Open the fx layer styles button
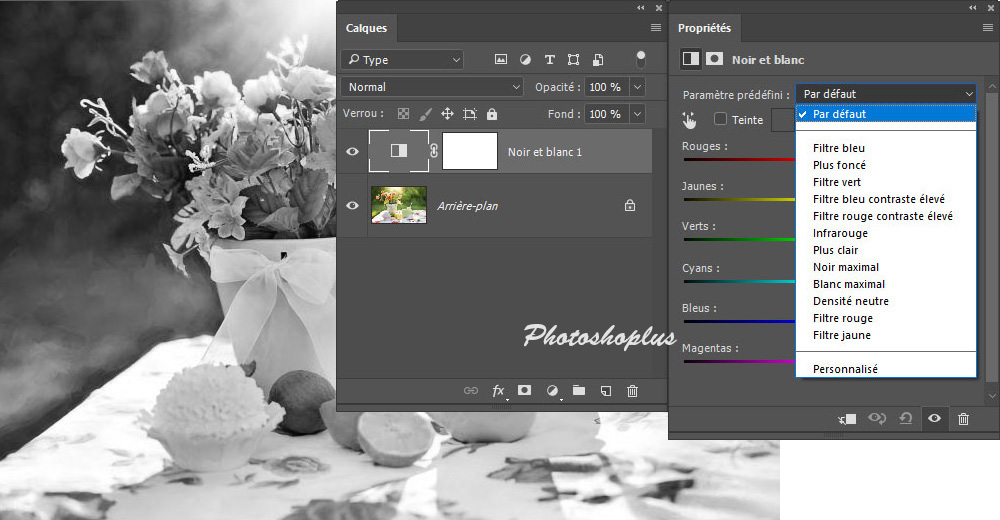Screen dimensions: 1000x520 [498, 391]
